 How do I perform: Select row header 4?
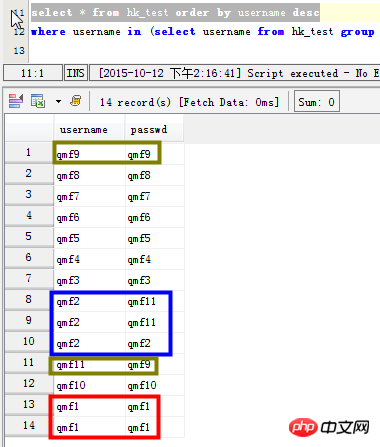click(x=29, y=216)
